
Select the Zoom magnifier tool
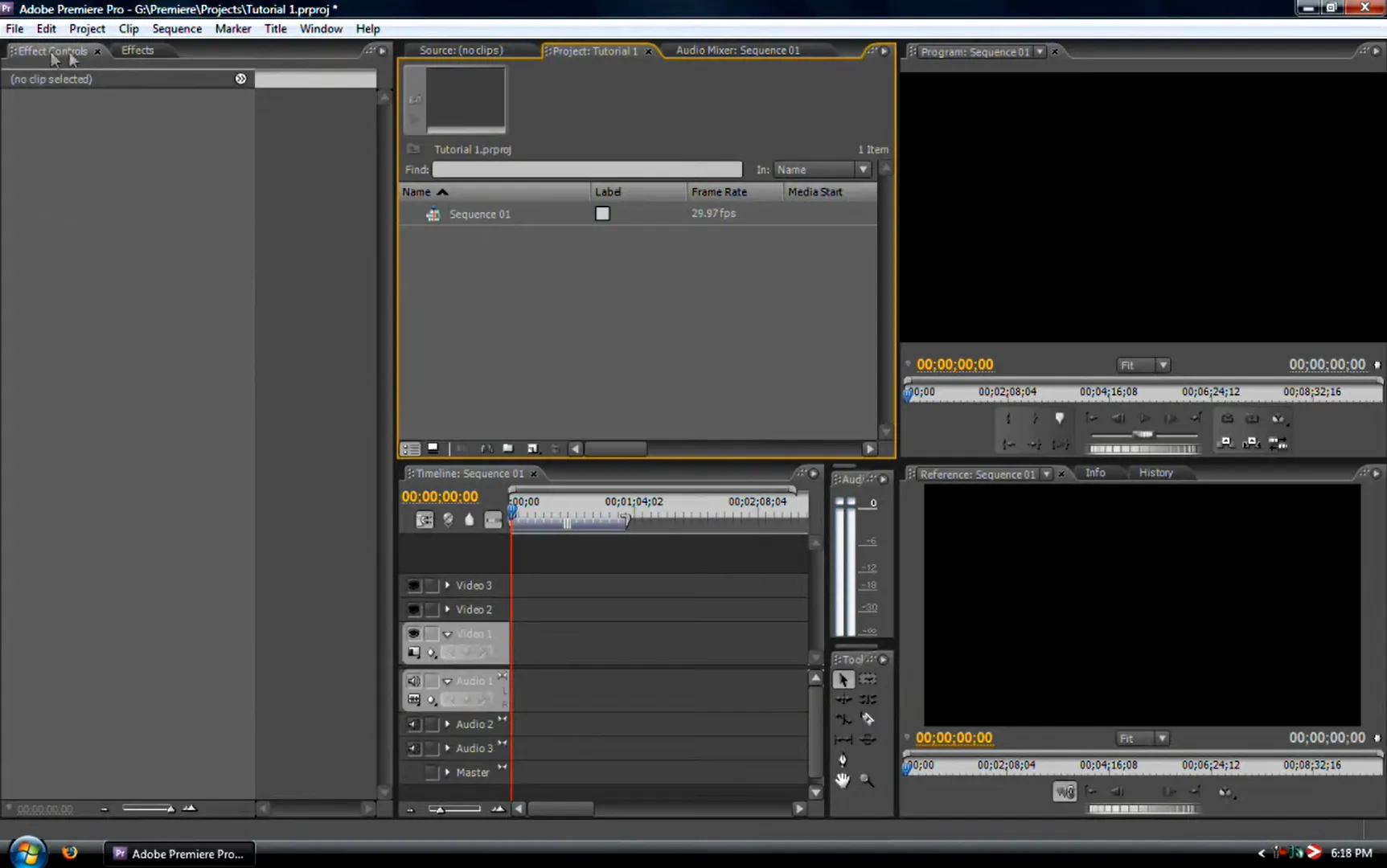[x=867, y=780]
